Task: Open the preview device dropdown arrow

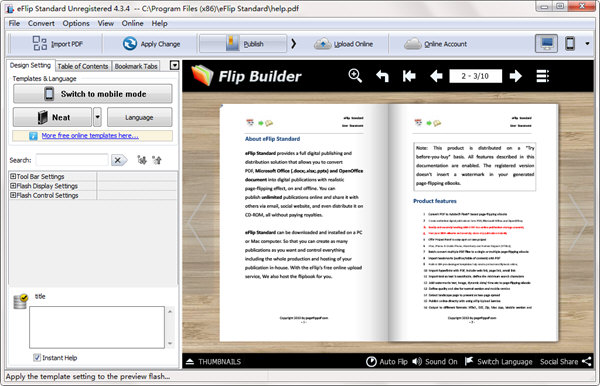Action: point(587,44)
